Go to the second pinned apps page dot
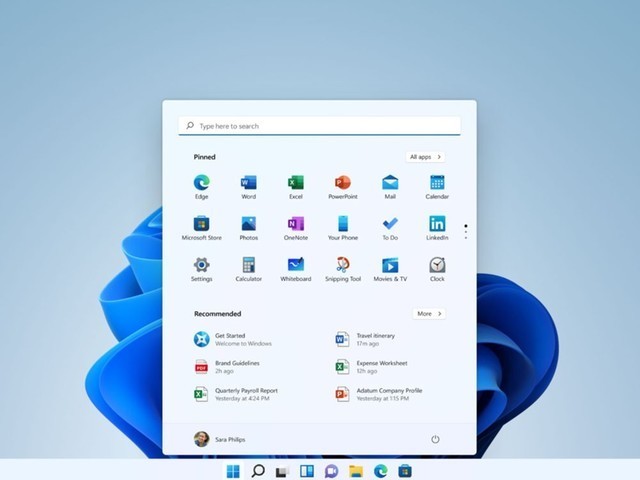This screenshot has height=480, width=640. (466, 232)
